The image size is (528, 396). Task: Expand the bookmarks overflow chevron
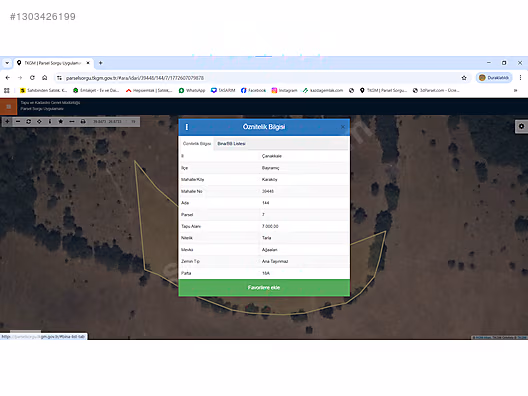tap(515, 90)
